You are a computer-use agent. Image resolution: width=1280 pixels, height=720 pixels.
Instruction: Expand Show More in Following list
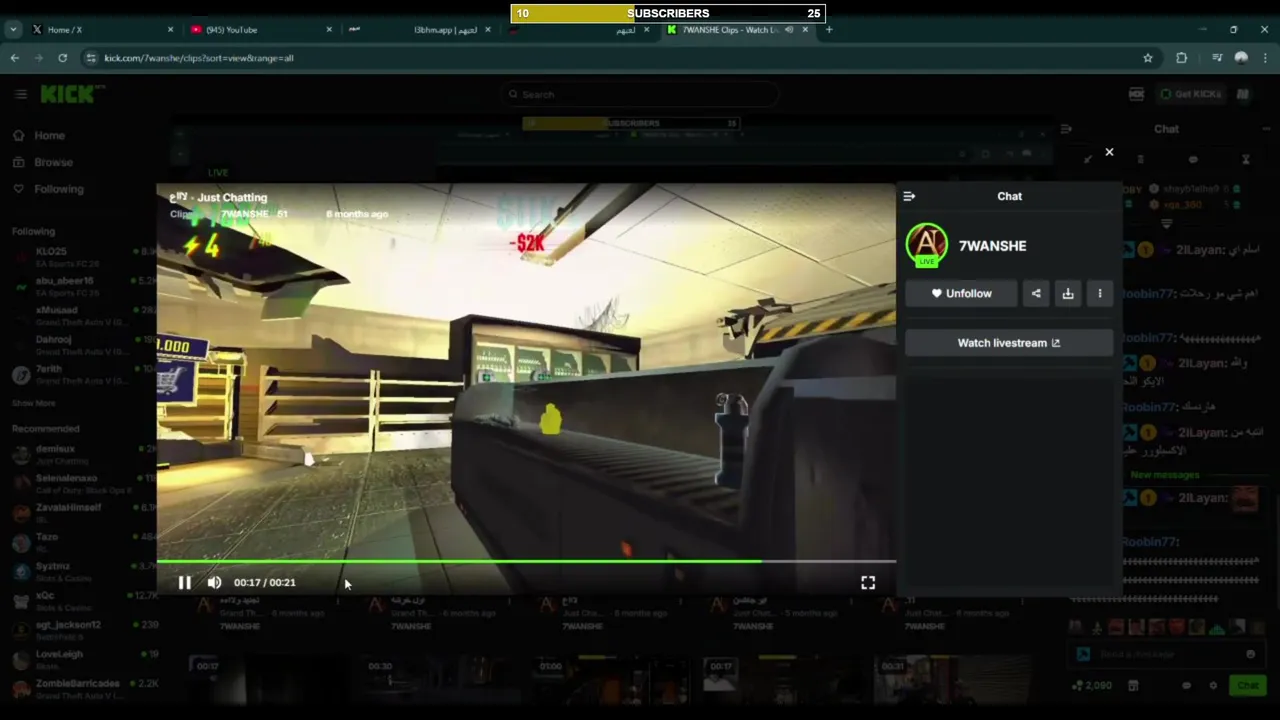click(34, 403)
